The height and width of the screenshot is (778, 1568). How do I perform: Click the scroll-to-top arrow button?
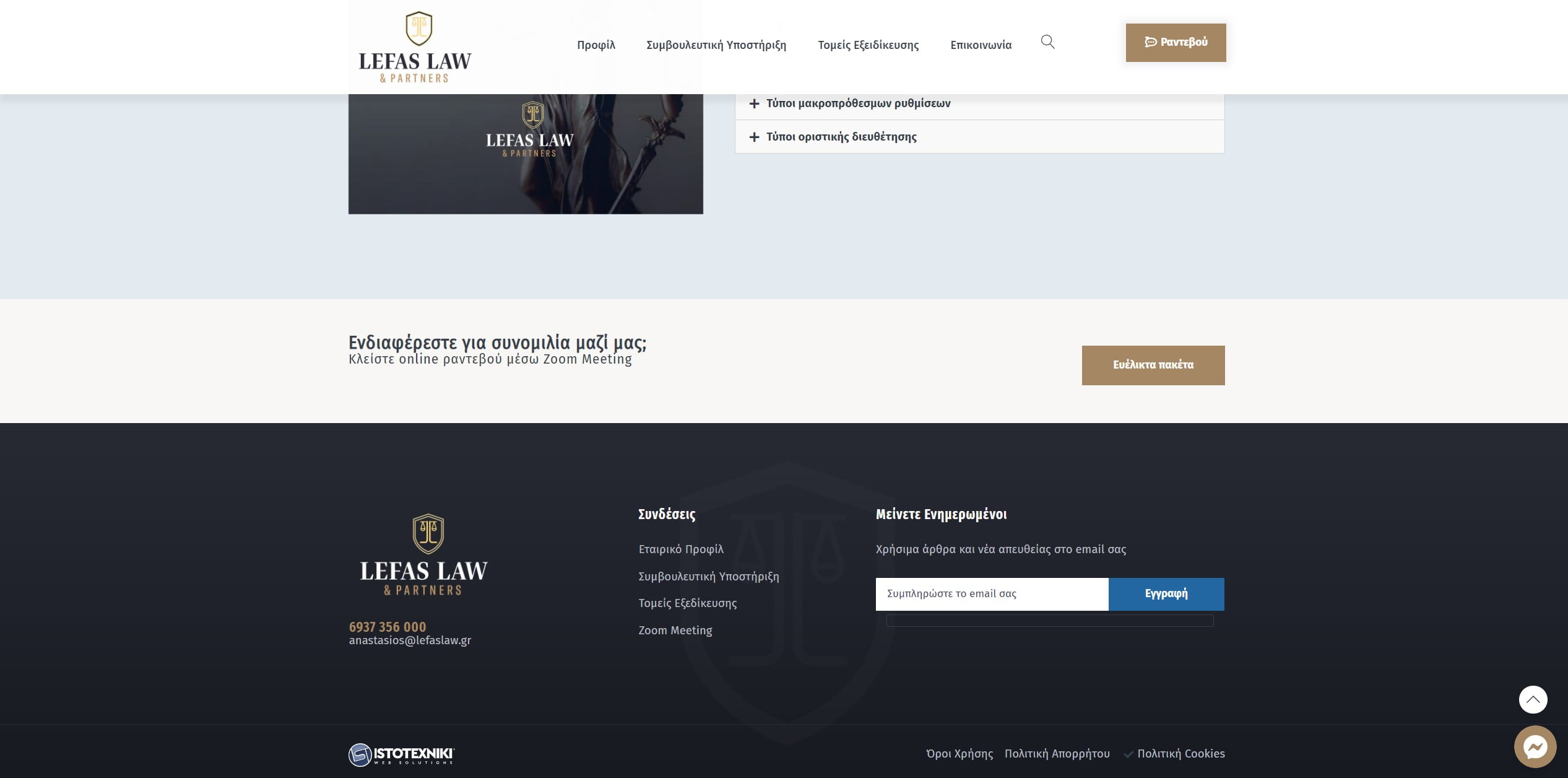(x=1533, y=699)
